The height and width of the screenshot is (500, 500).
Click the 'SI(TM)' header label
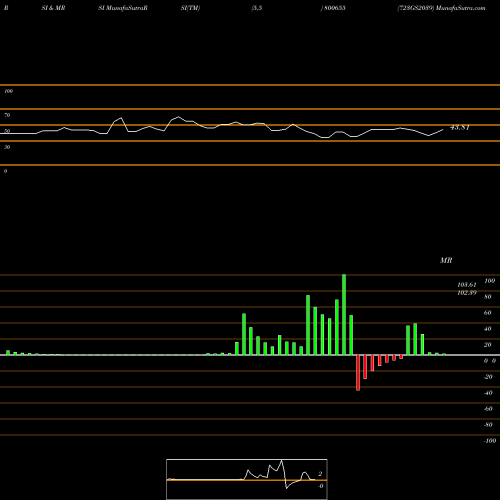[x=190, y=8]
